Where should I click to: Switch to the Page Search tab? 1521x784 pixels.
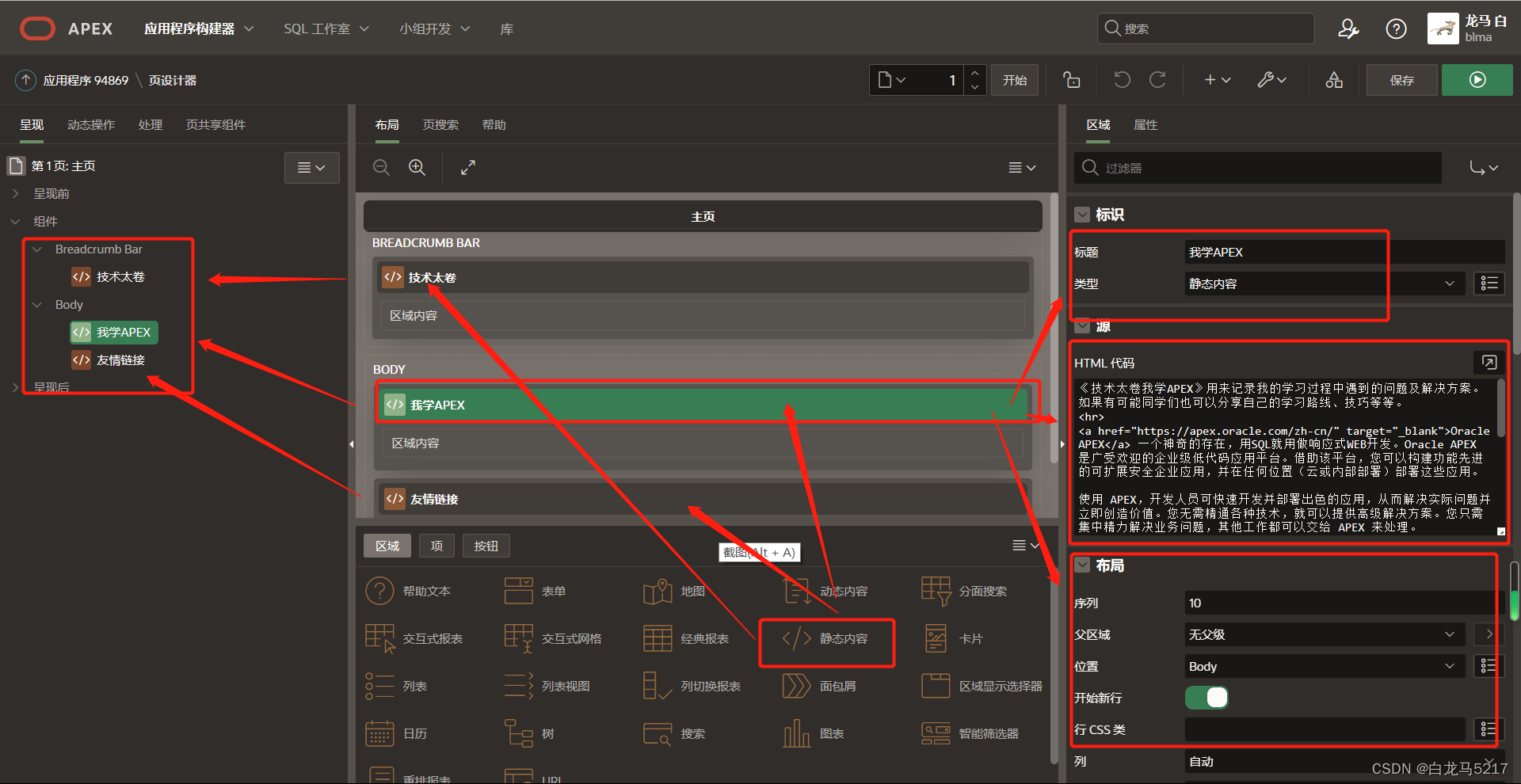[440, 125]
